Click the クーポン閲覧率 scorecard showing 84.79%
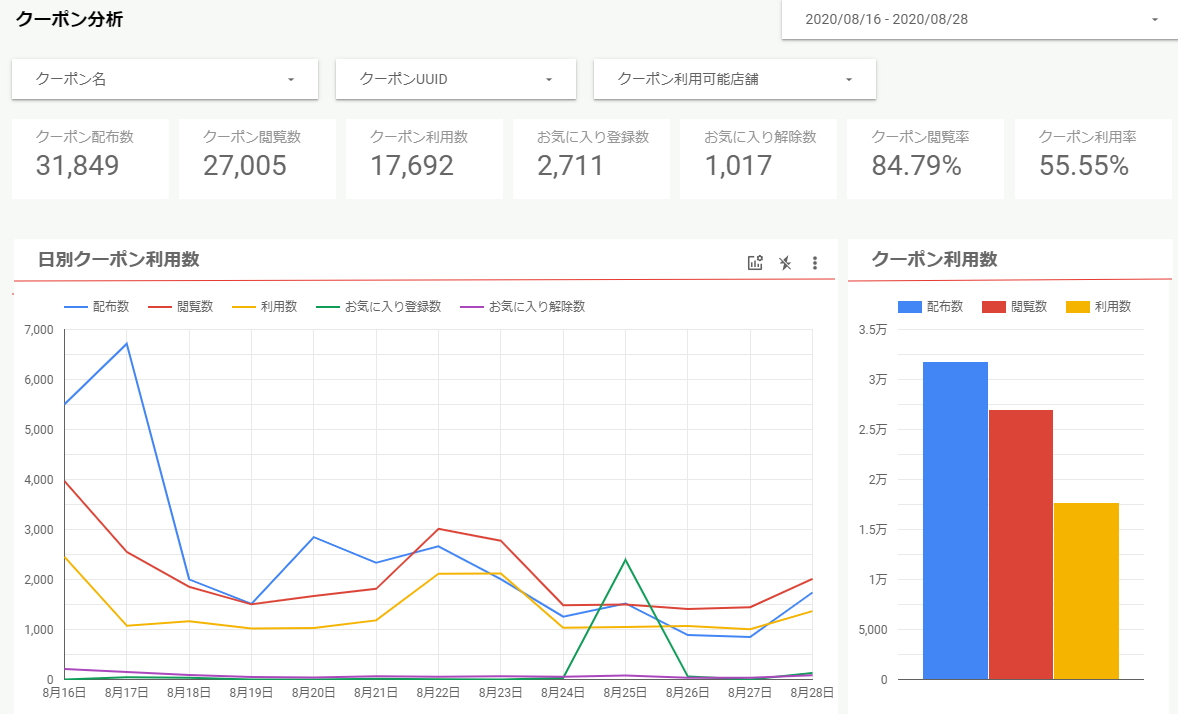The image size is (1178, 714). point(925,159)
